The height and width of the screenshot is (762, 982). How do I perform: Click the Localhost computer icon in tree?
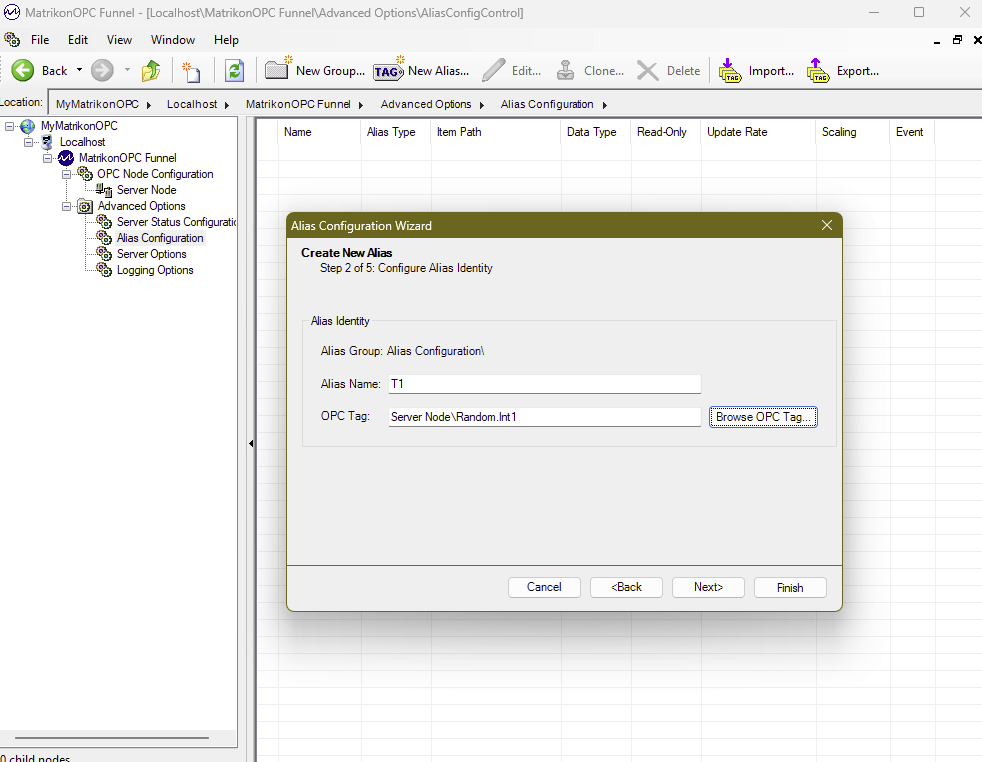(47, 142)
